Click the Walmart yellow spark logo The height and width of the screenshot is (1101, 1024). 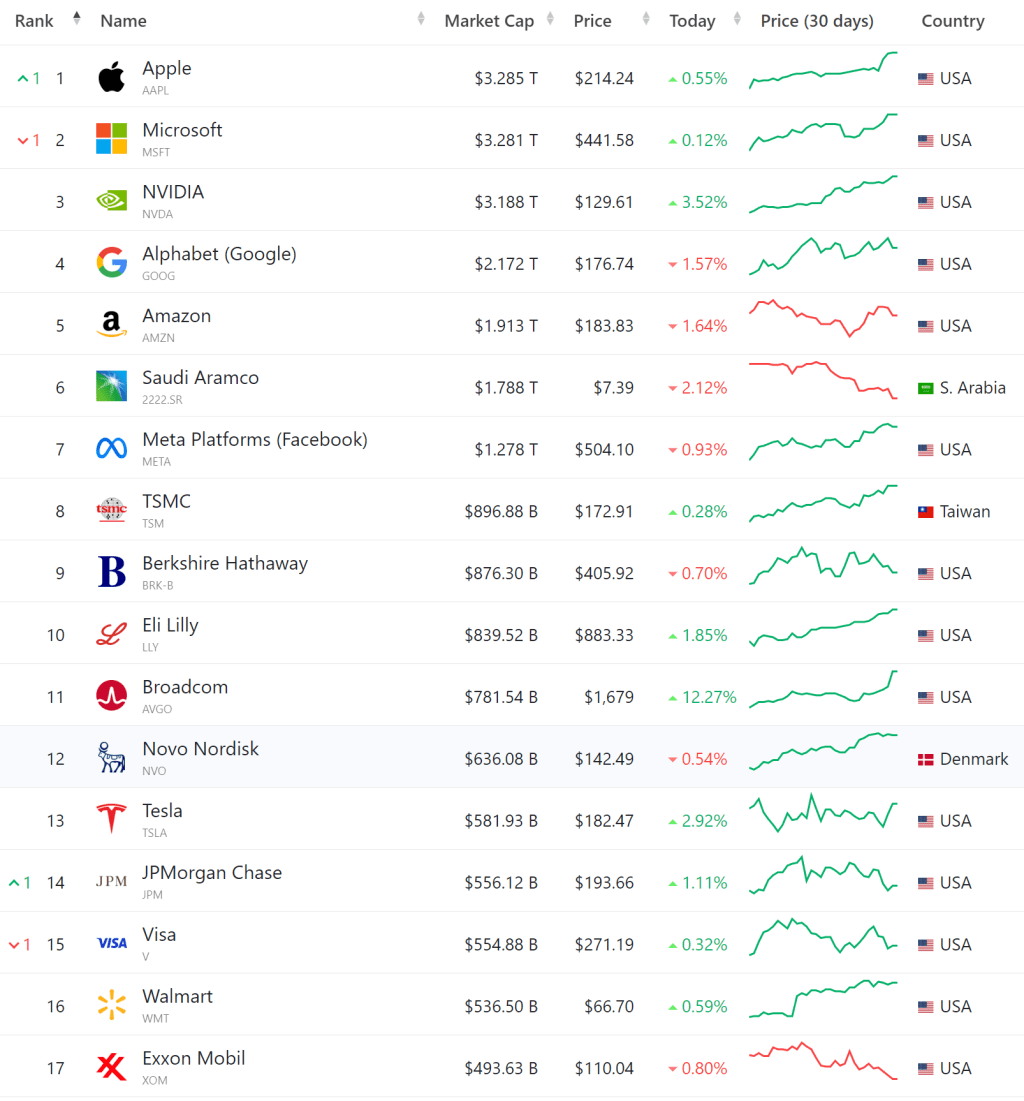(x=111, y=1005)
